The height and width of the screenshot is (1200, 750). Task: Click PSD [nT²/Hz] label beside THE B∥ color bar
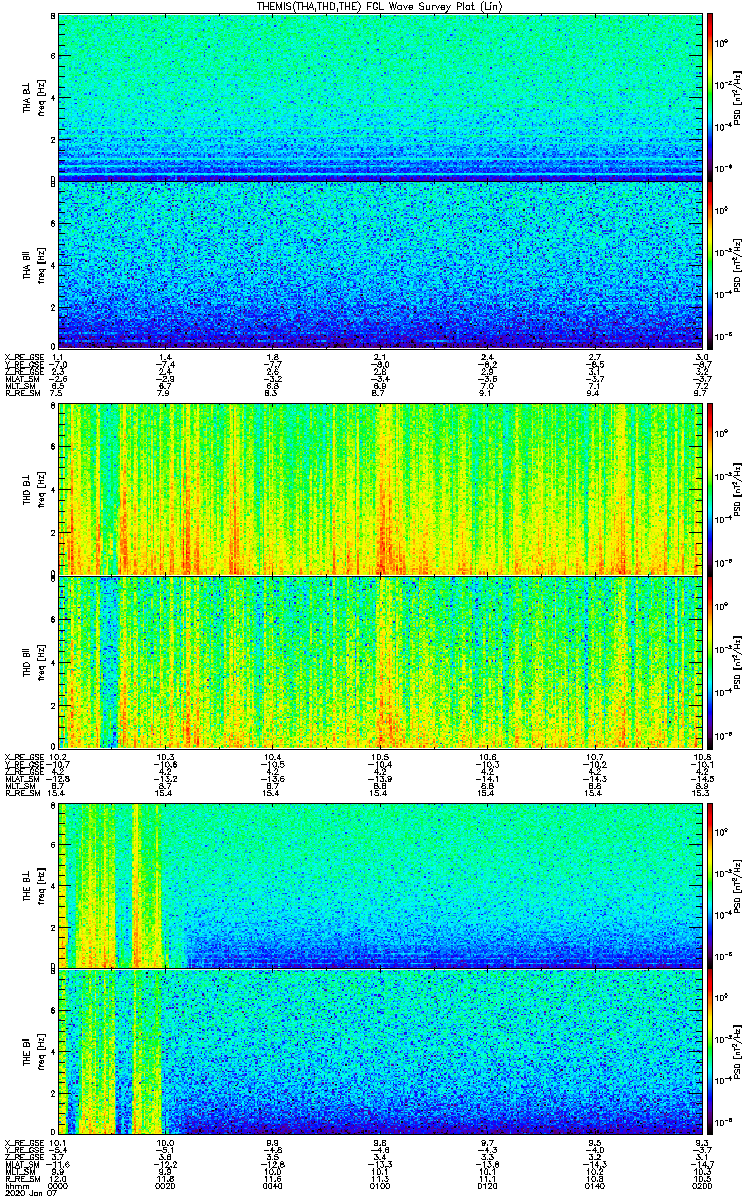point(739,1051)
